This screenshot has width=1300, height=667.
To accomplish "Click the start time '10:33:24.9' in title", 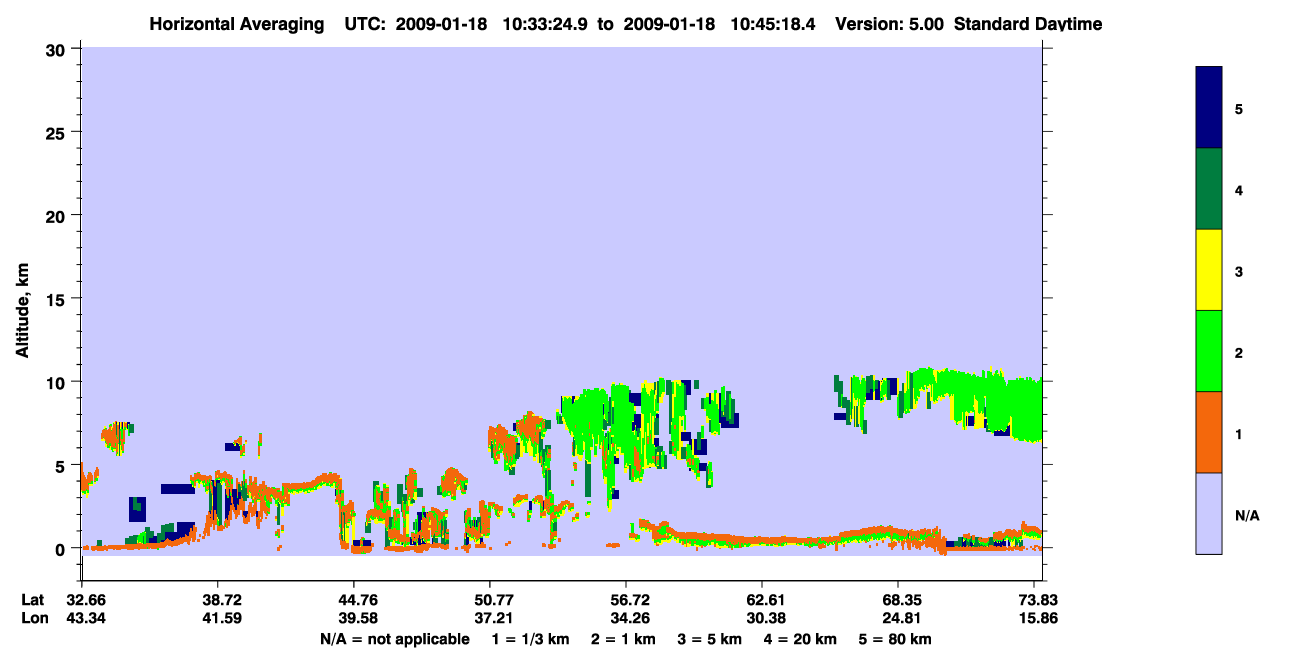I will (x=546, y=24).
